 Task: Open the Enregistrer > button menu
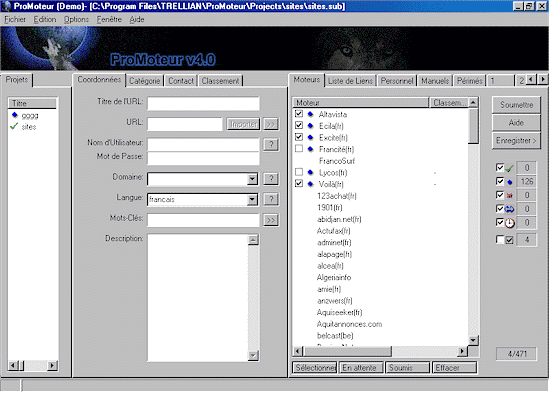point(516,141)
